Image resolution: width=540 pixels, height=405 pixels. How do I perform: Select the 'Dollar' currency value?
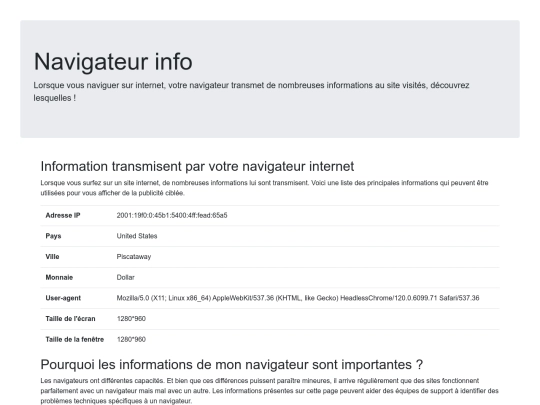click(x=125, y=277)
